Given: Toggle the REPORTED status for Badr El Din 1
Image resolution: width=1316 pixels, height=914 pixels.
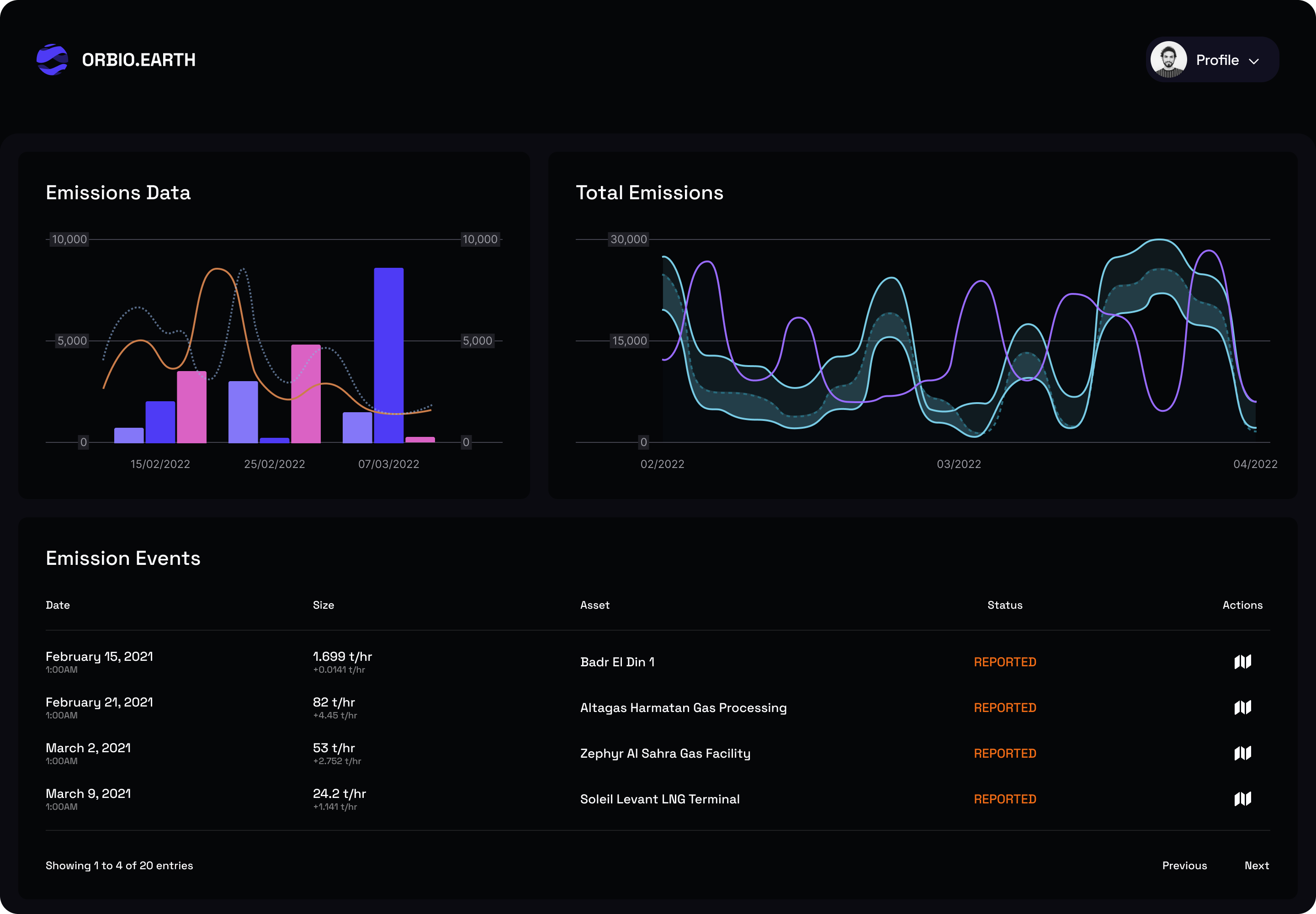Looking at the screenshot, I should [x=1005, y=661].
